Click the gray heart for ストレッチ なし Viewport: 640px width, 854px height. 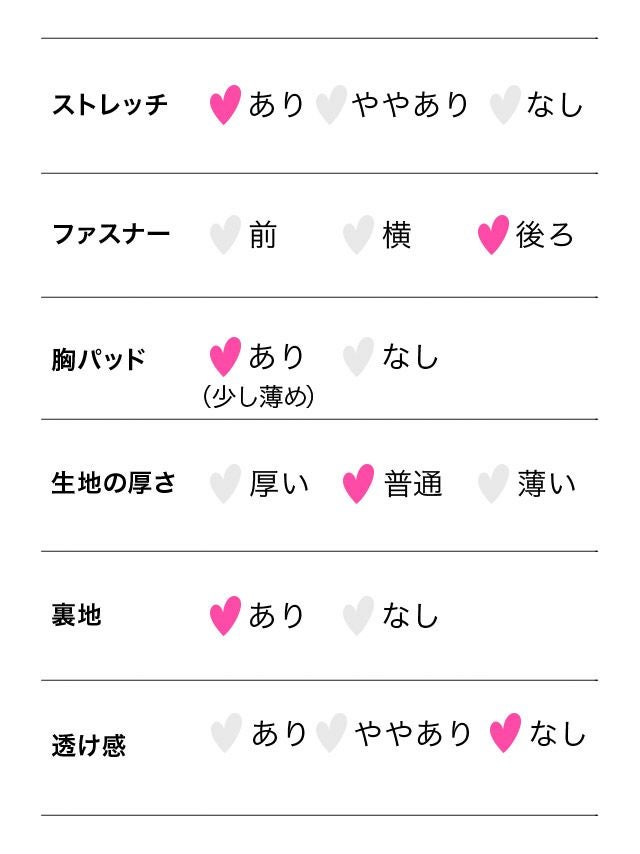click(505, 105)
